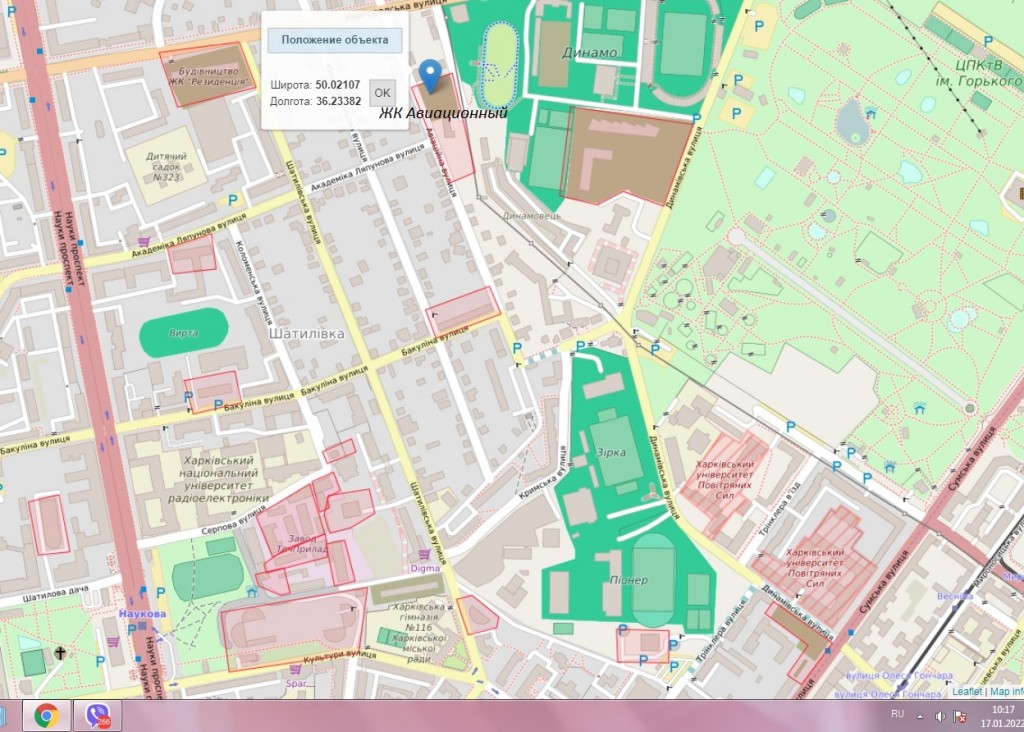Viewport: 1024px width, 732px height.
Task: Click the blue location marker pin
Action: pos(430,74)
